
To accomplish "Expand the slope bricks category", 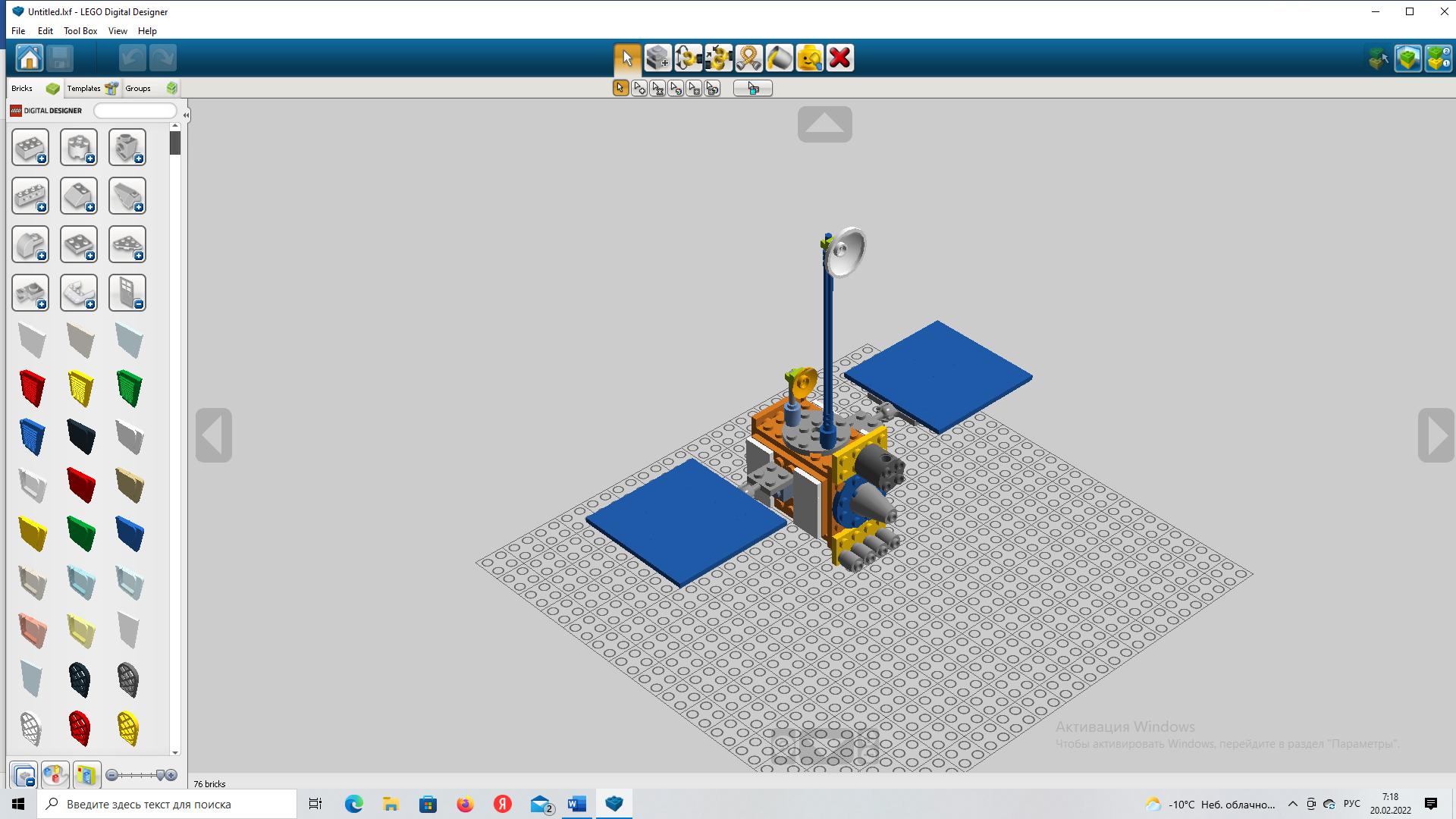I will click(79, 196).
